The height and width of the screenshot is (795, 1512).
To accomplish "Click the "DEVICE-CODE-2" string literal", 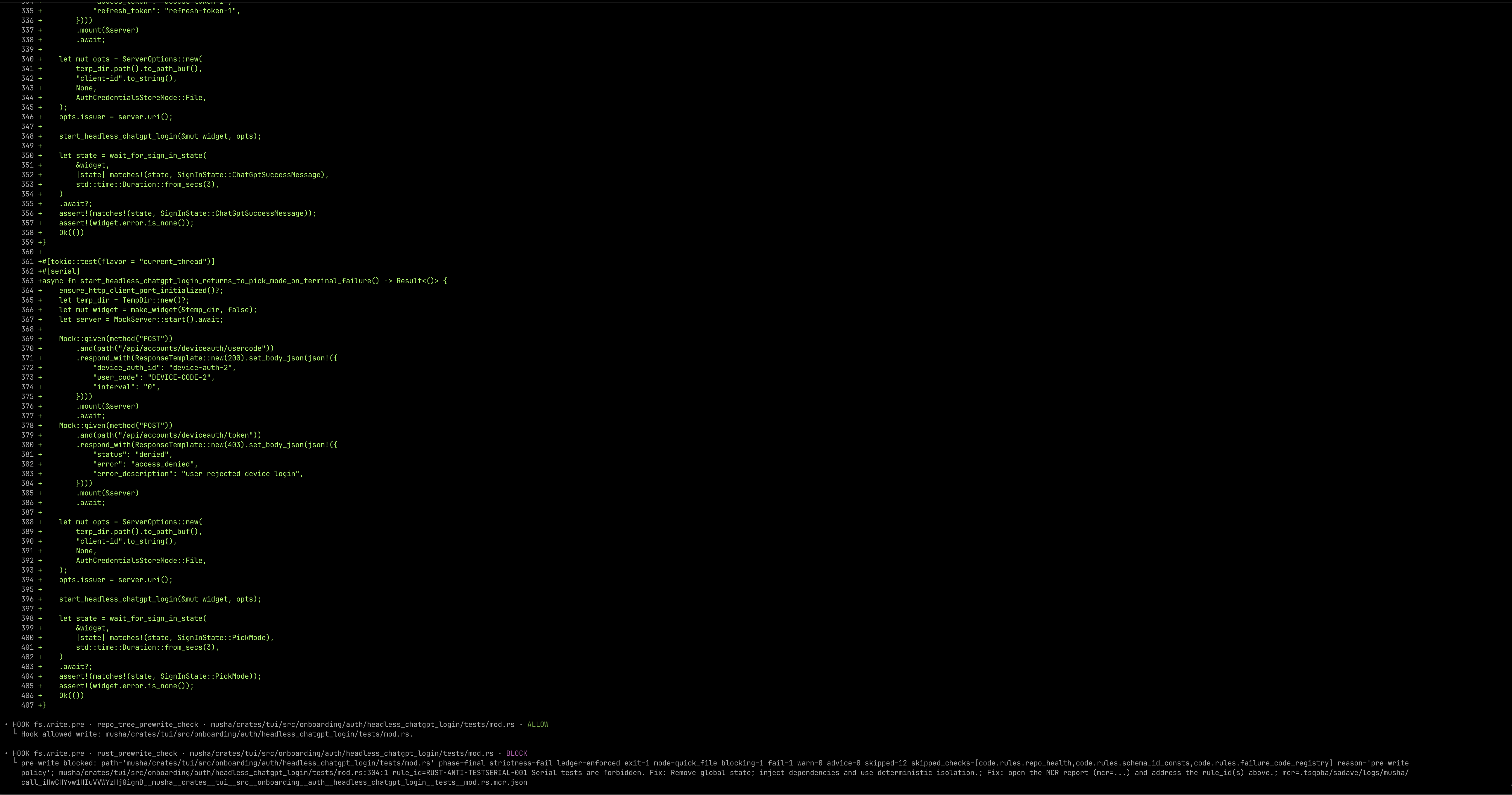I will tap(179, 378).
